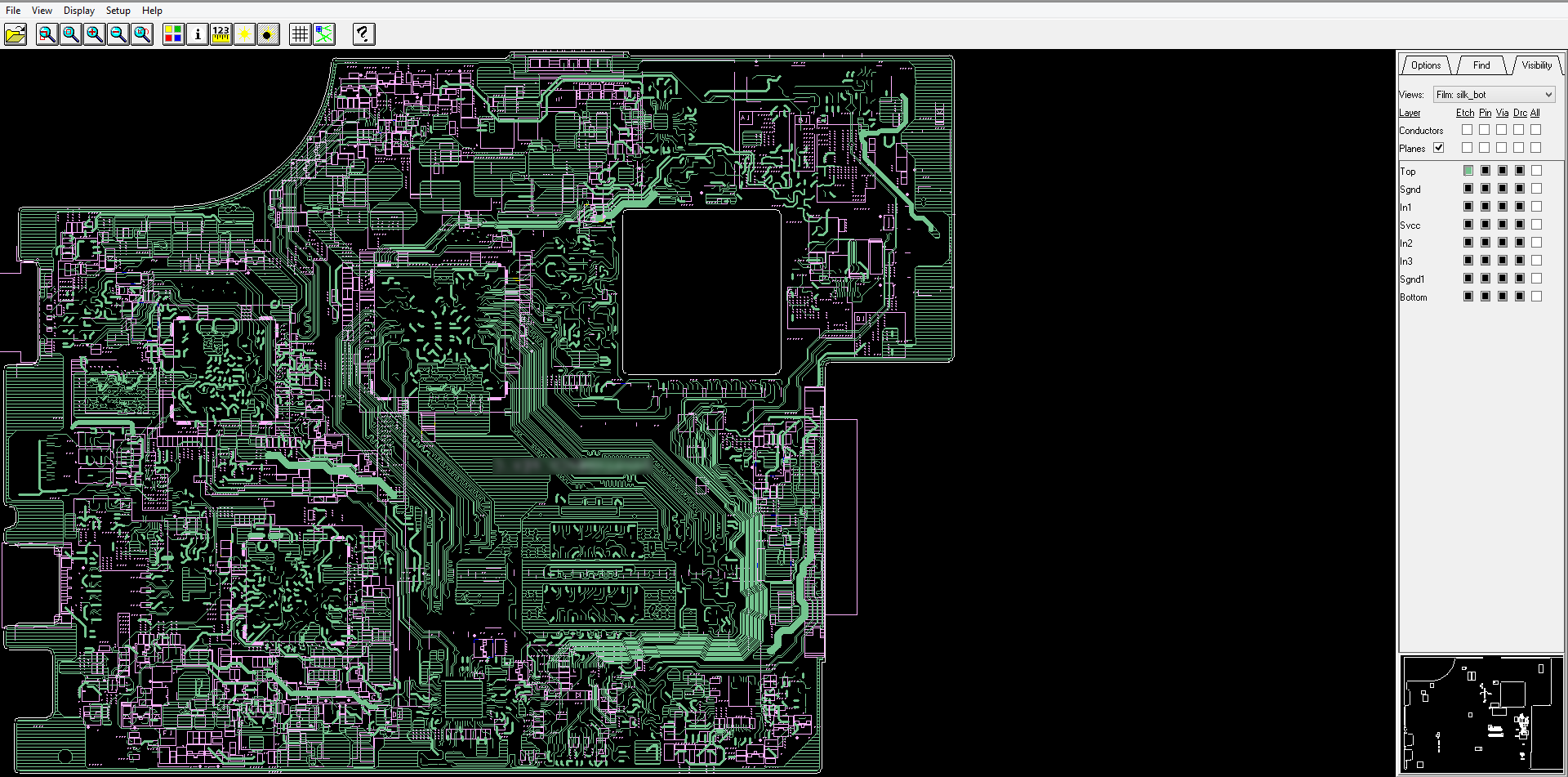The width and height of the screenshot is (1568, 777).
Task: Switch to the Options tab
Action: pyautogui.click(x=1426, y=65)
